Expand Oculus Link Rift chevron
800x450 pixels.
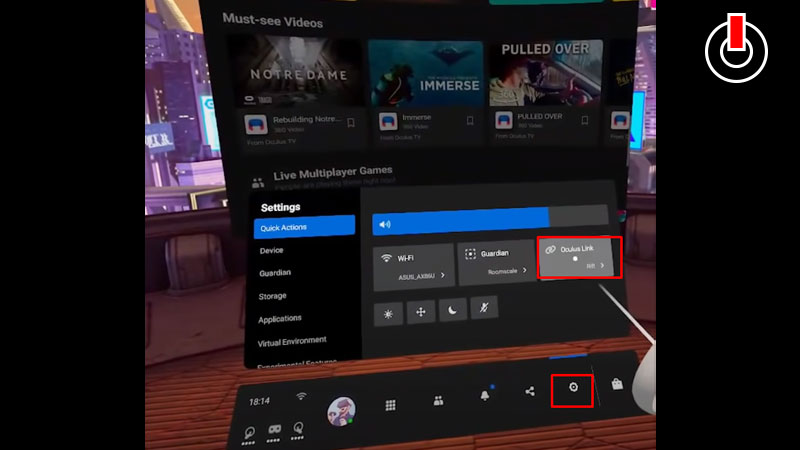[602, 265]
